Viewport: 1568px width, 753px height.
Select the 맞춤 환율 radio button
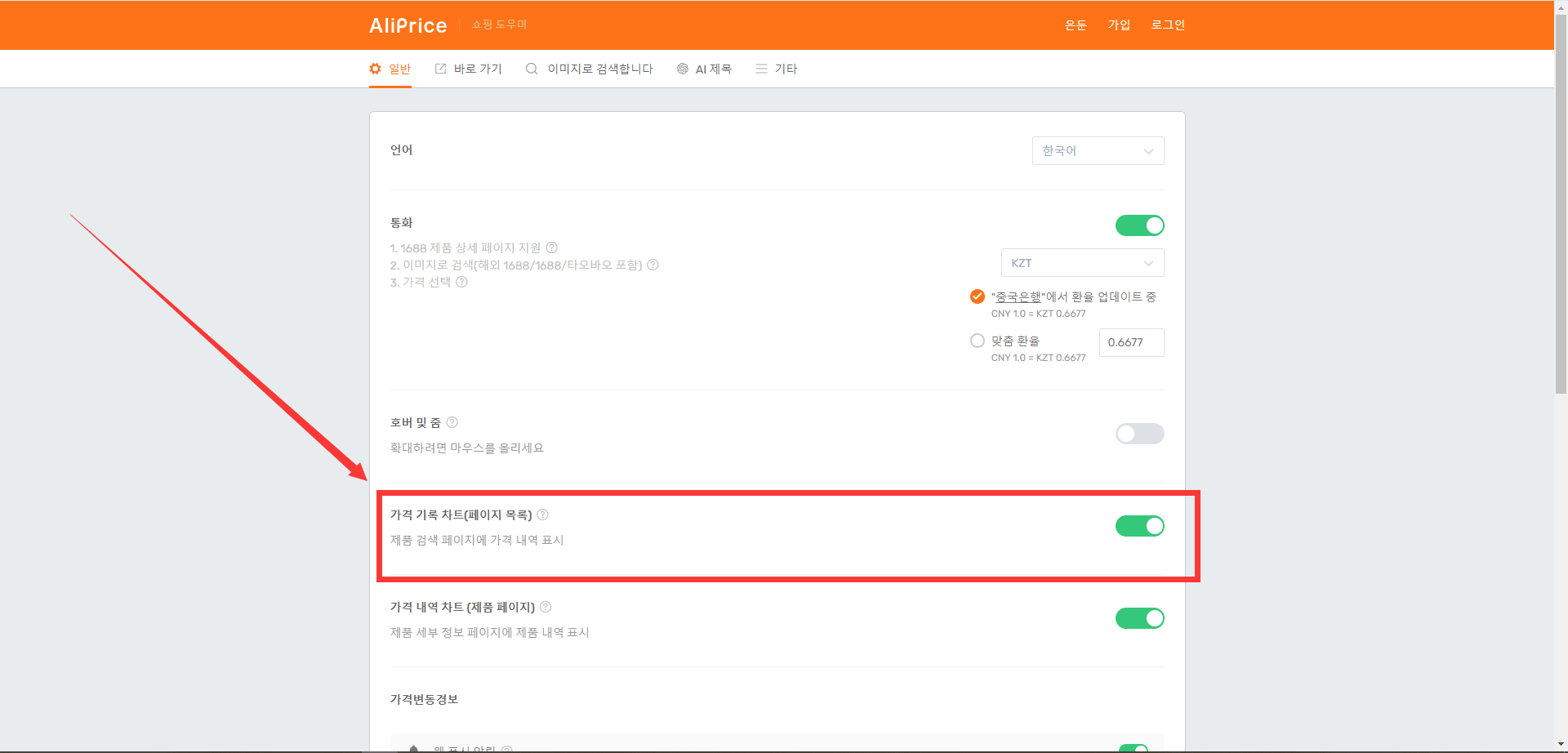(x=978, y=341)
